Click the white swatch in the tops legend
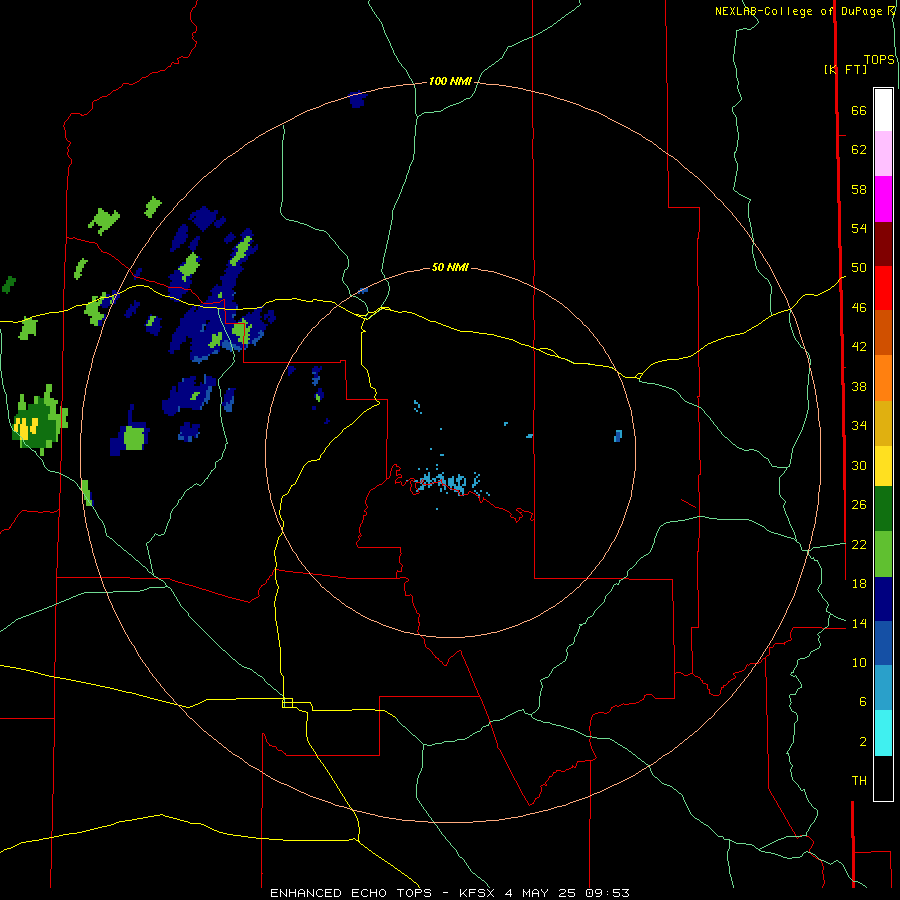900x900 pixels. click(x=883, y=110)
